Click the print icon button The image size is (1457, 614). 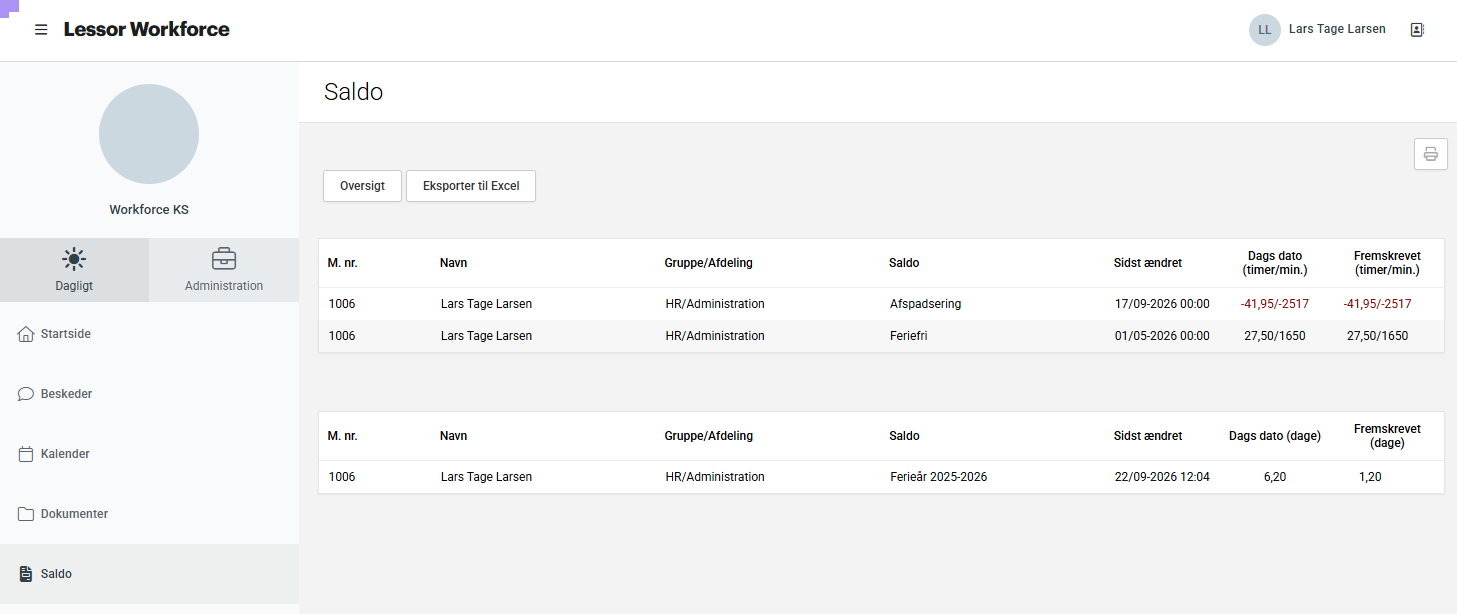coord(1431,154)
